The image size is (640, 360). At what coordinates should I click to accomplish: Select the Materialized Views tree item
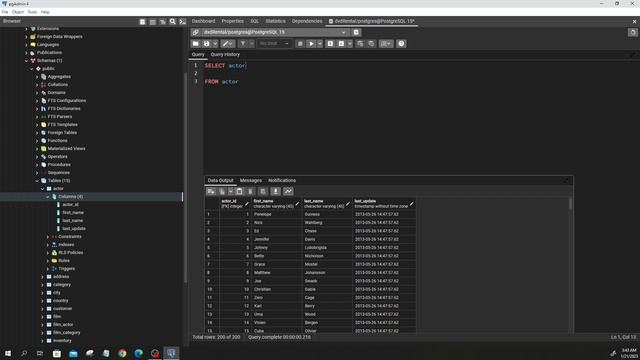pos(66,149)
